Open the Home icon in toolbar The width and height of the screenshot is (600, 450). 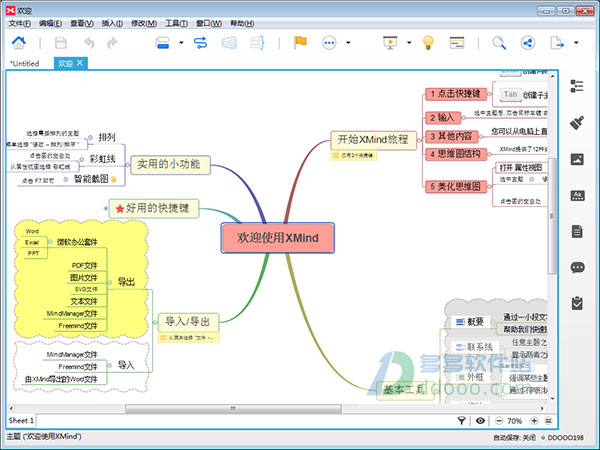tap(18, 42)
